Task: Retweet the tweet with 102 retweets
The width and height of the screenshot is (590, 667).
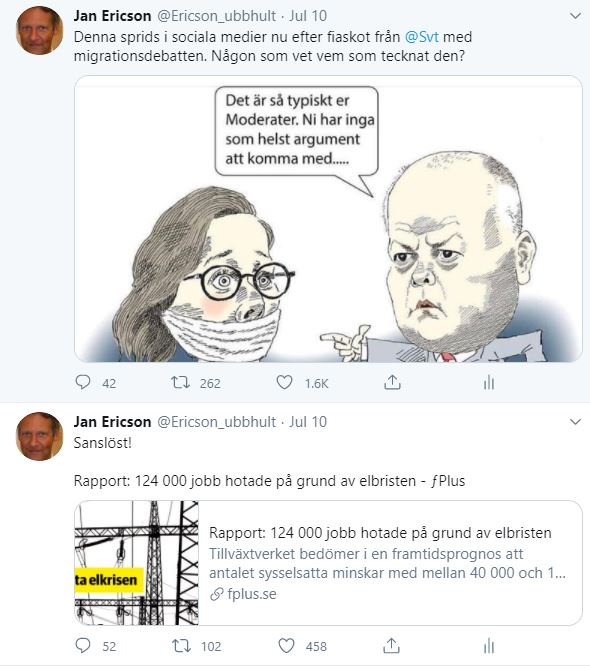Action: [181, 646]
